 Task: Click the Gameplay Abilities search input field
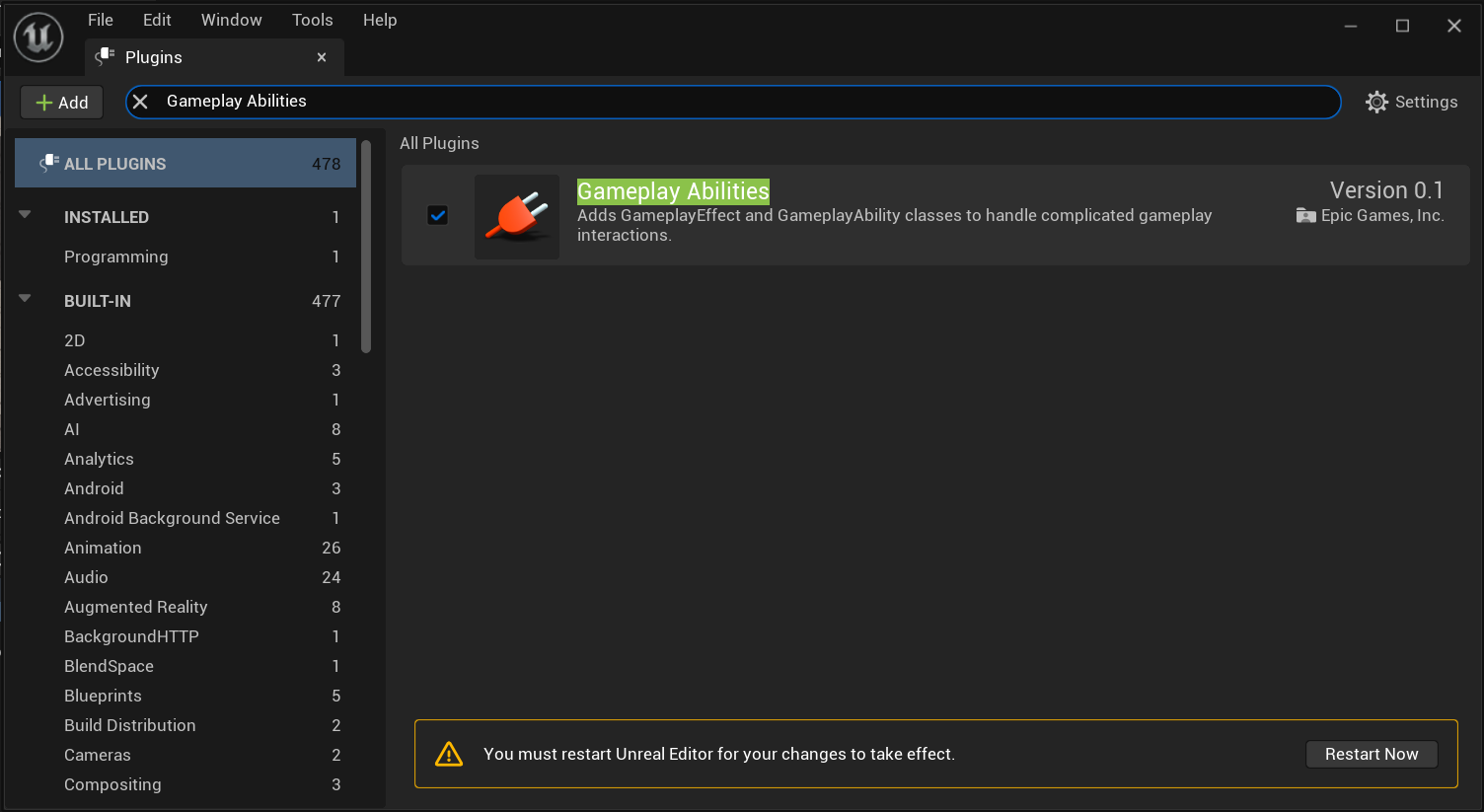[733, 102]
